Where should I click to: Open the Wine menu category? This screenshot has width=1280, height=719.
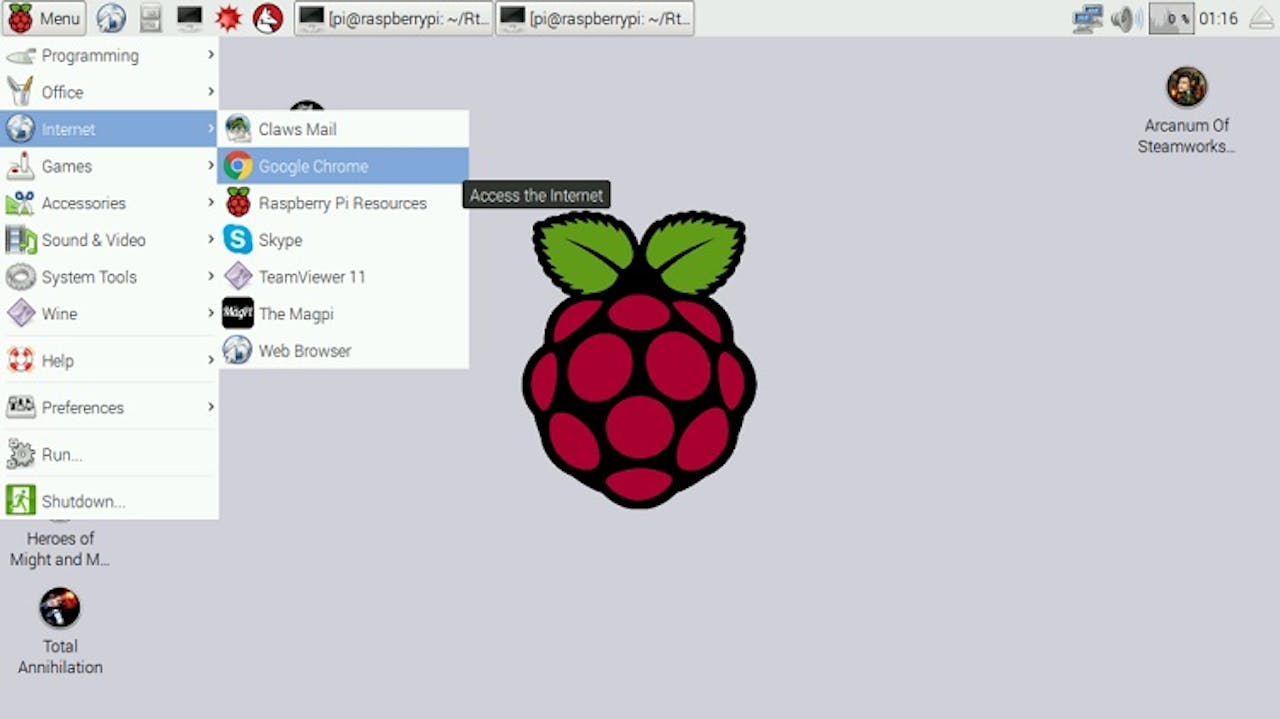[109, 314]
